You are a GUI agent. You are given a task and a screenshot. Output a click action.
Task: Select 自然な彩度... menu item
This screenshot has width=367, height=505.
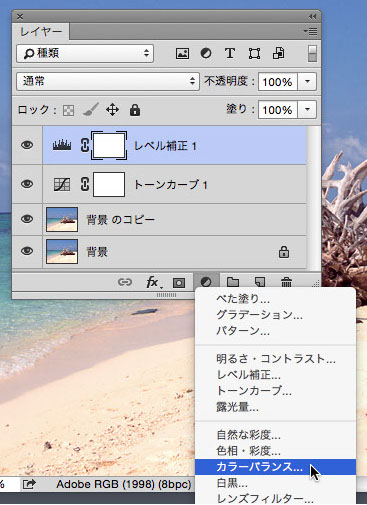(275, 435)
